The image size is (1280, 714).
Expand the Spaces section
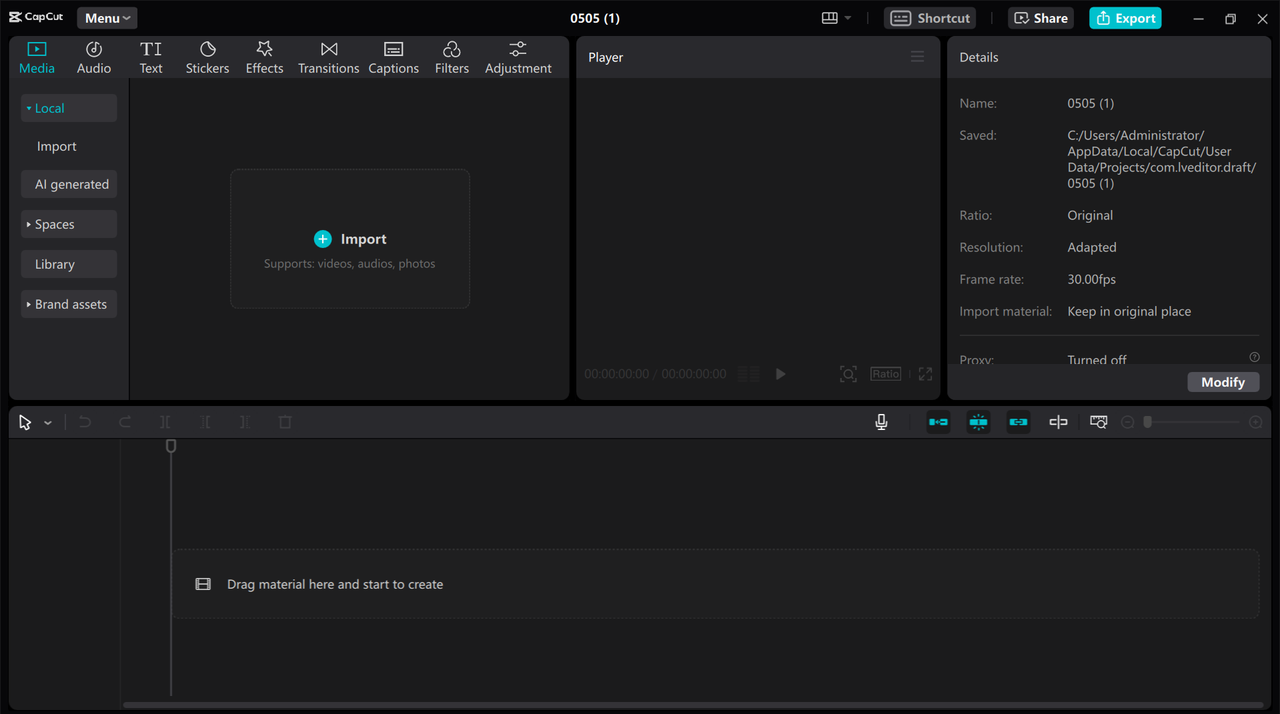tap(69, 224)
